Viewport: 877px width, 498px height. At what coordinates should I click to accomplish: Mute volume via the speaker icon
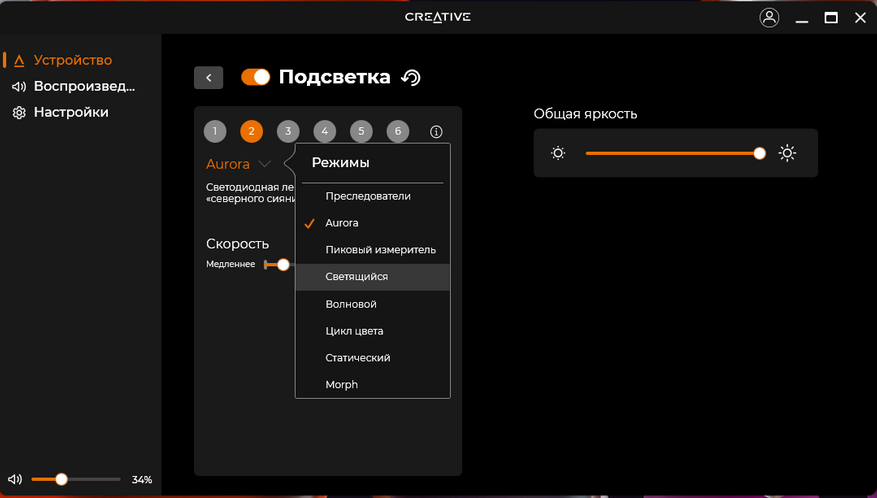15,479
